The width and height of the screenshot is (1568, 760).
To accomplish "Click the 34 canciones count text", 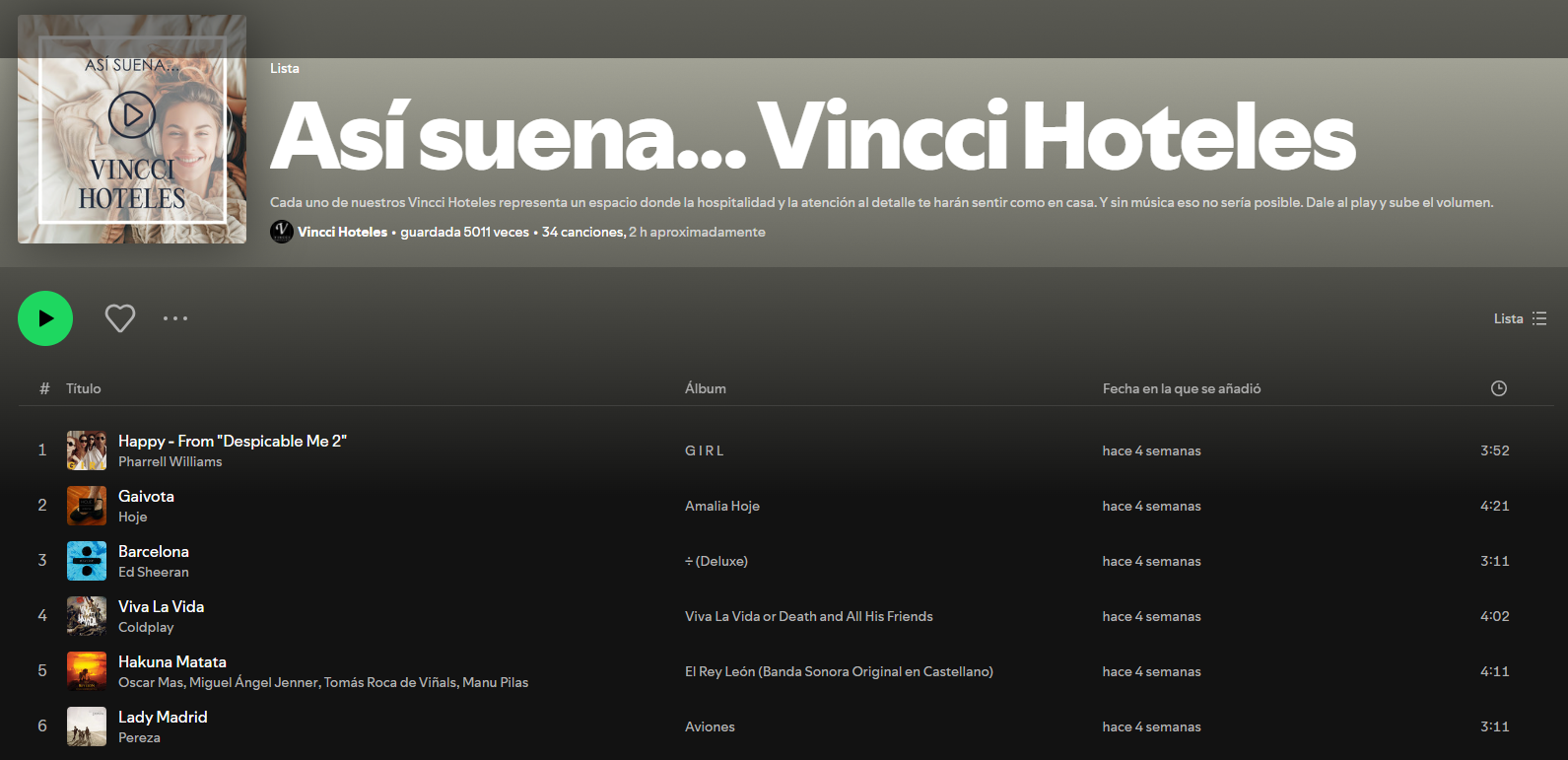I will [583, 232].
